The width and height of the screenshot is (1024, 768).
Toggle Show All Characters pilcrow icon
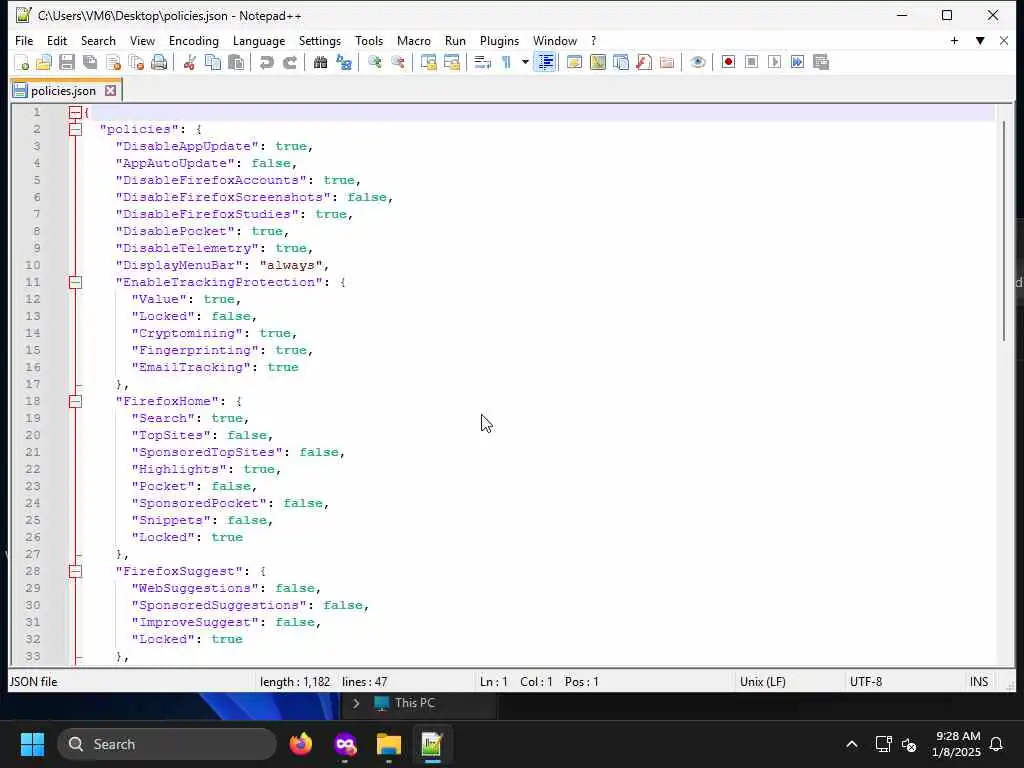click(506, 62)
